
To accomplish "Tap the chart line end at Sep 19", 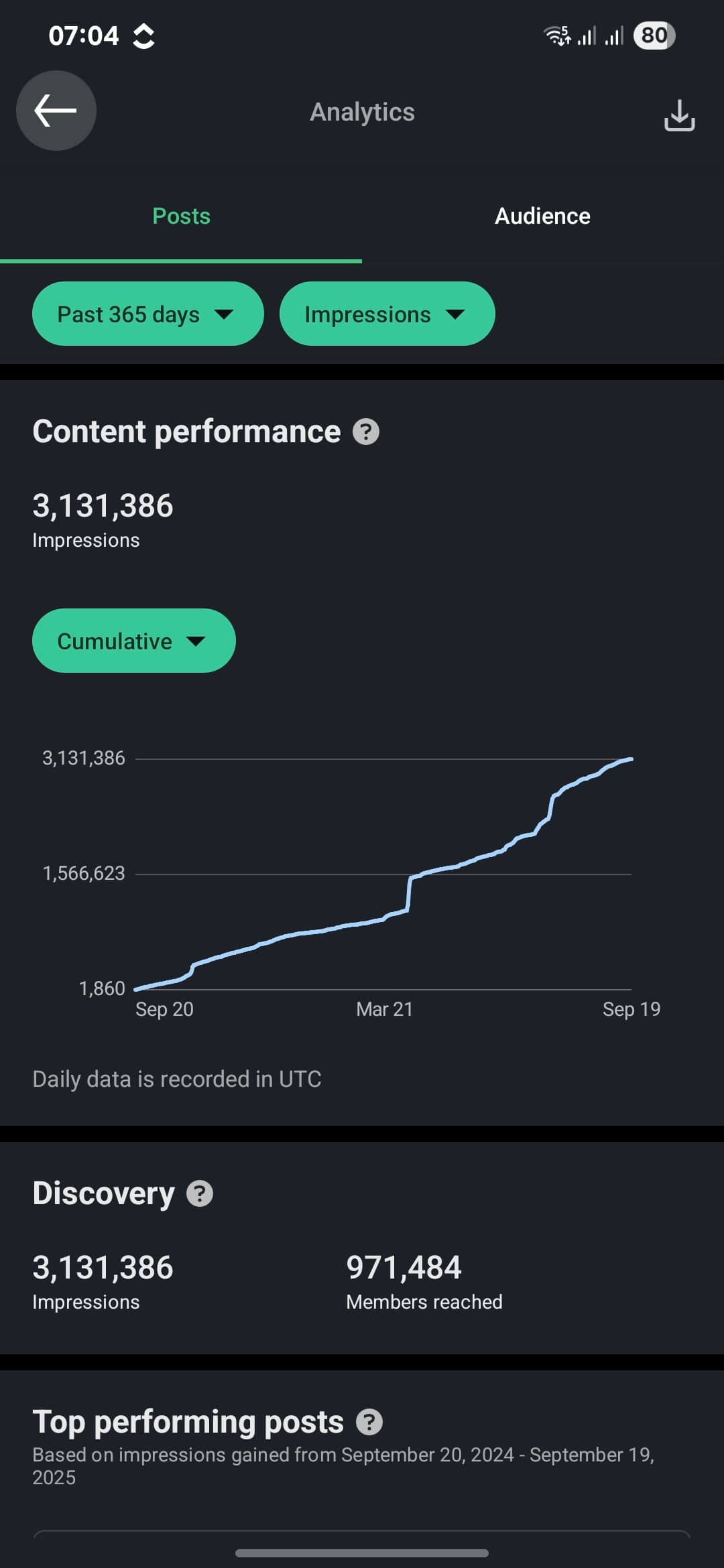I will 631,759.
